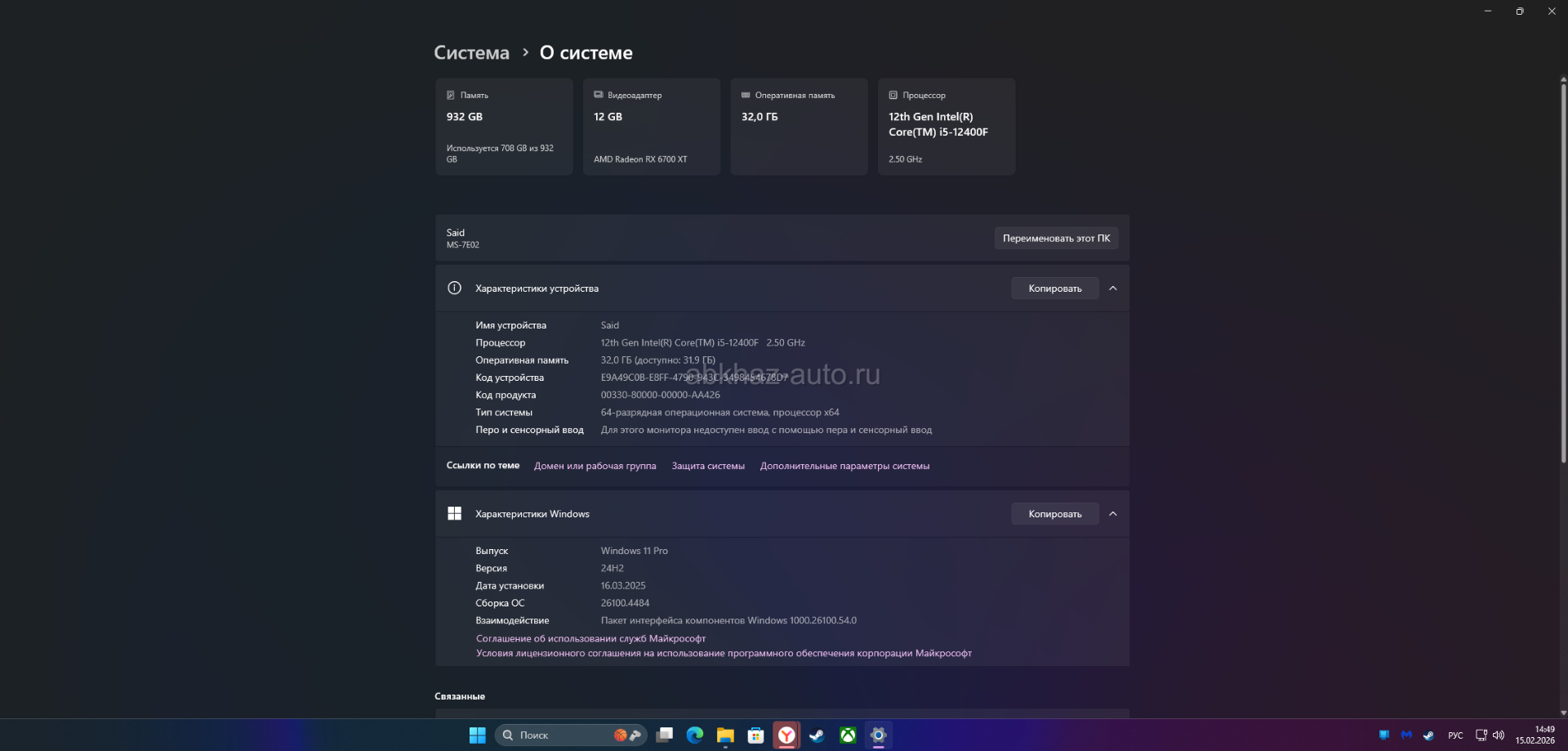Click the vertical scrollbar on the right
This screenshot has width=1568, height=751.
[x=1563, y=270]
